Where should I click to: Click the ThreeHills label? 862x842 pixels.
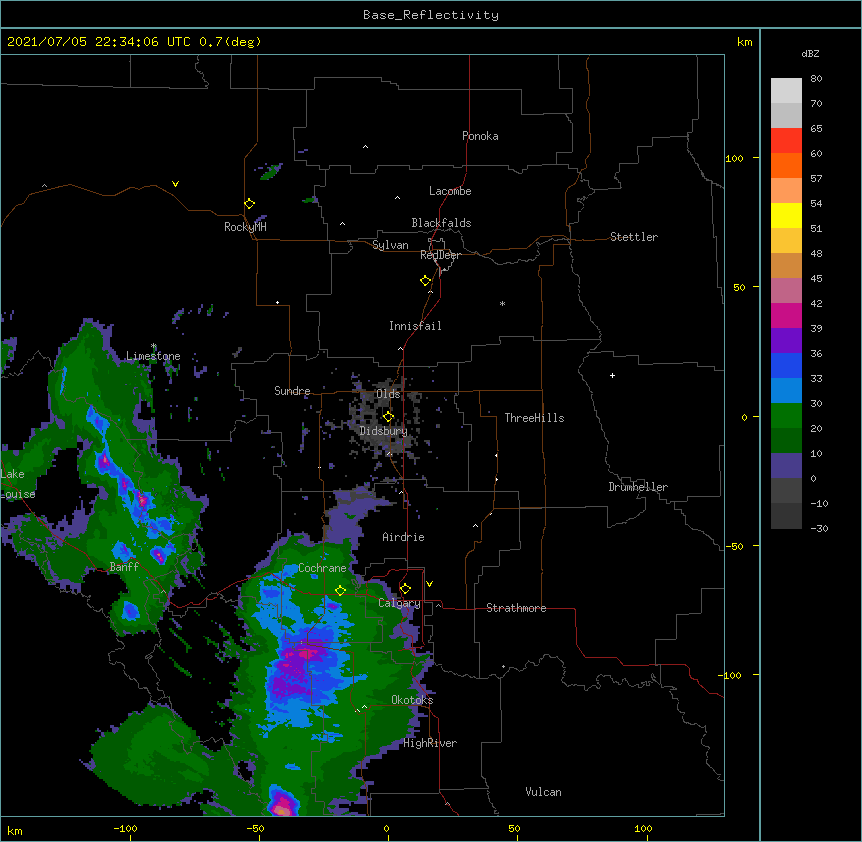[534, 418]
